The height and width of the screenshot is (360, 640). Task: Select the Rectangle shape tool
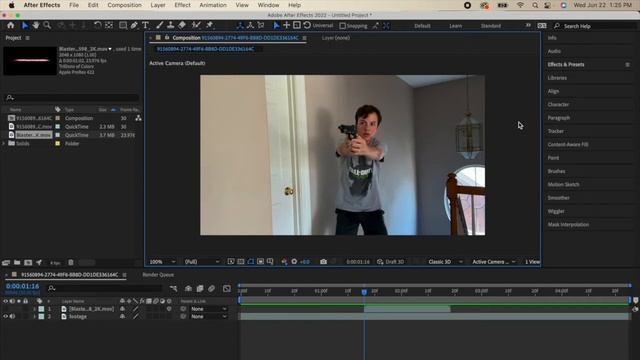(x=122, y=25)
